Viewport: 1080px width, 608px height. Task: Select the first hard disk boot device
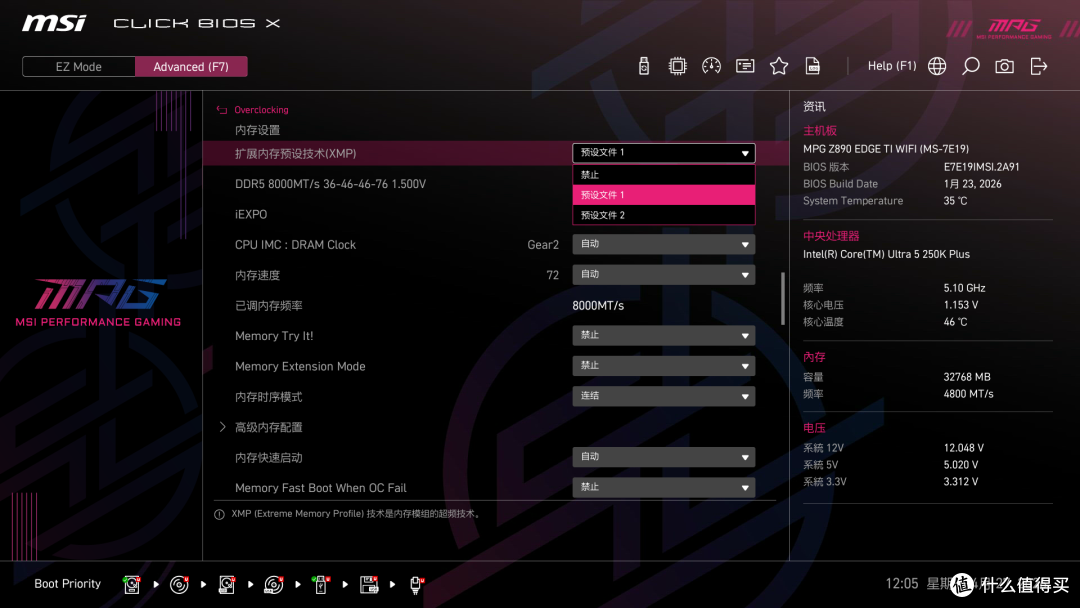tap(132, 585)
